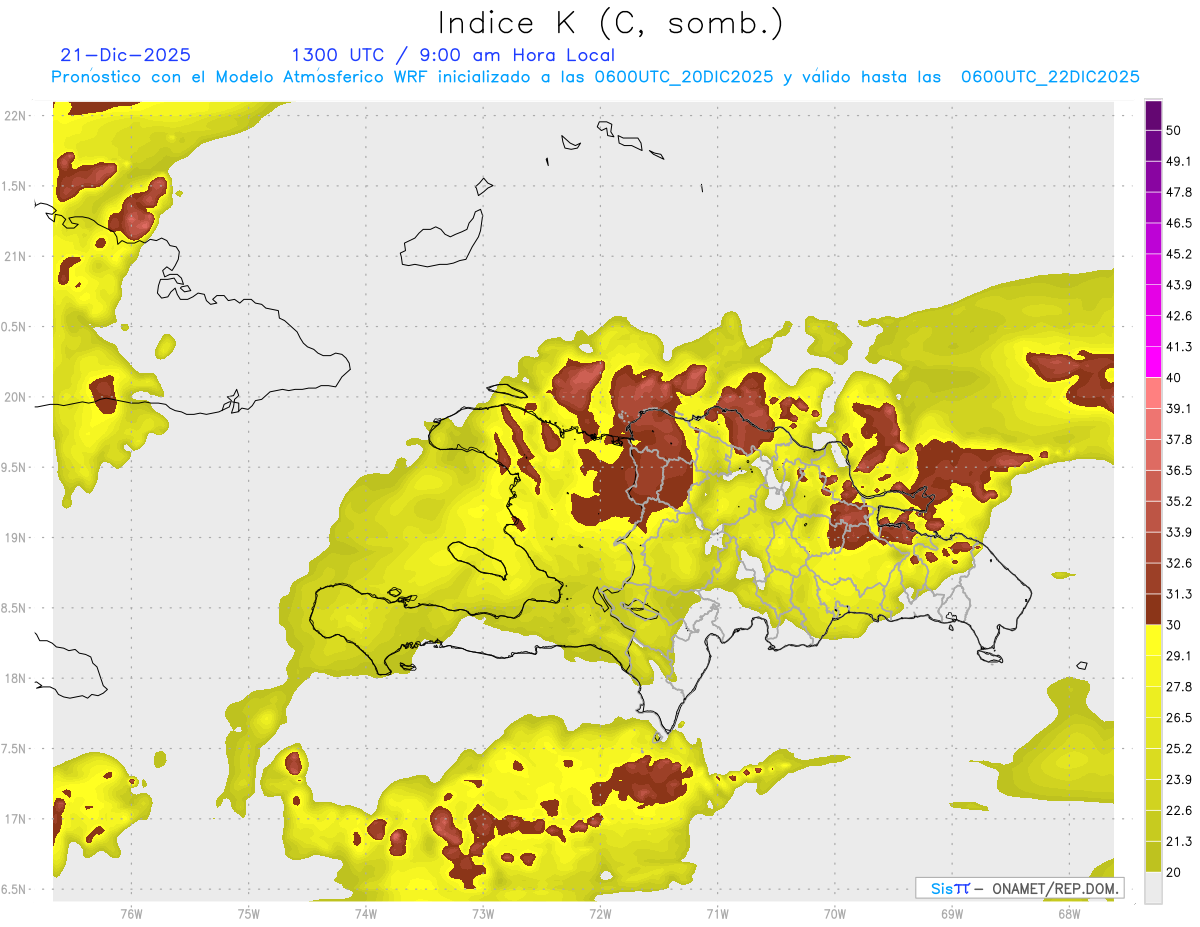Click the "42.6" value on the color scale
The image size is (1200, 927).
[1179, 316]
